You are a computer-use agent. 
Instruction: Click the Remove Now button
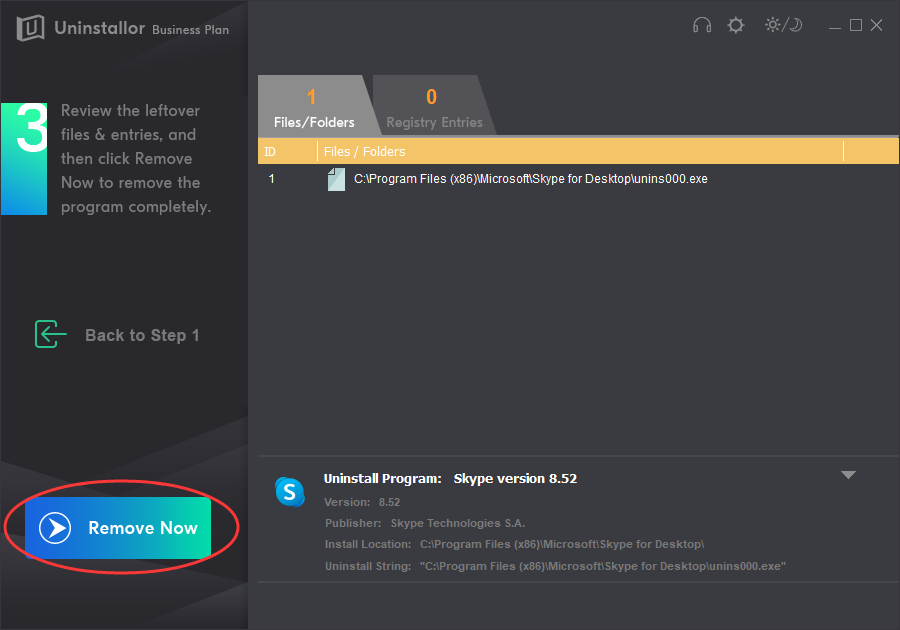click(118, 527)
